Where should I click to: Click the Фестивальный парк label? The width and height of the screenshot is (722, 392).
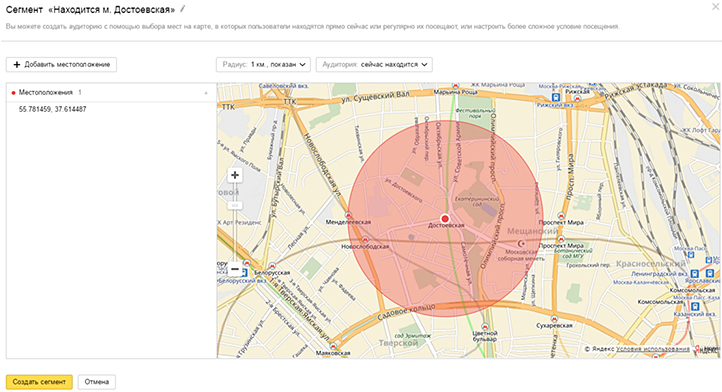pyautogui.click(x=475, y=113)
